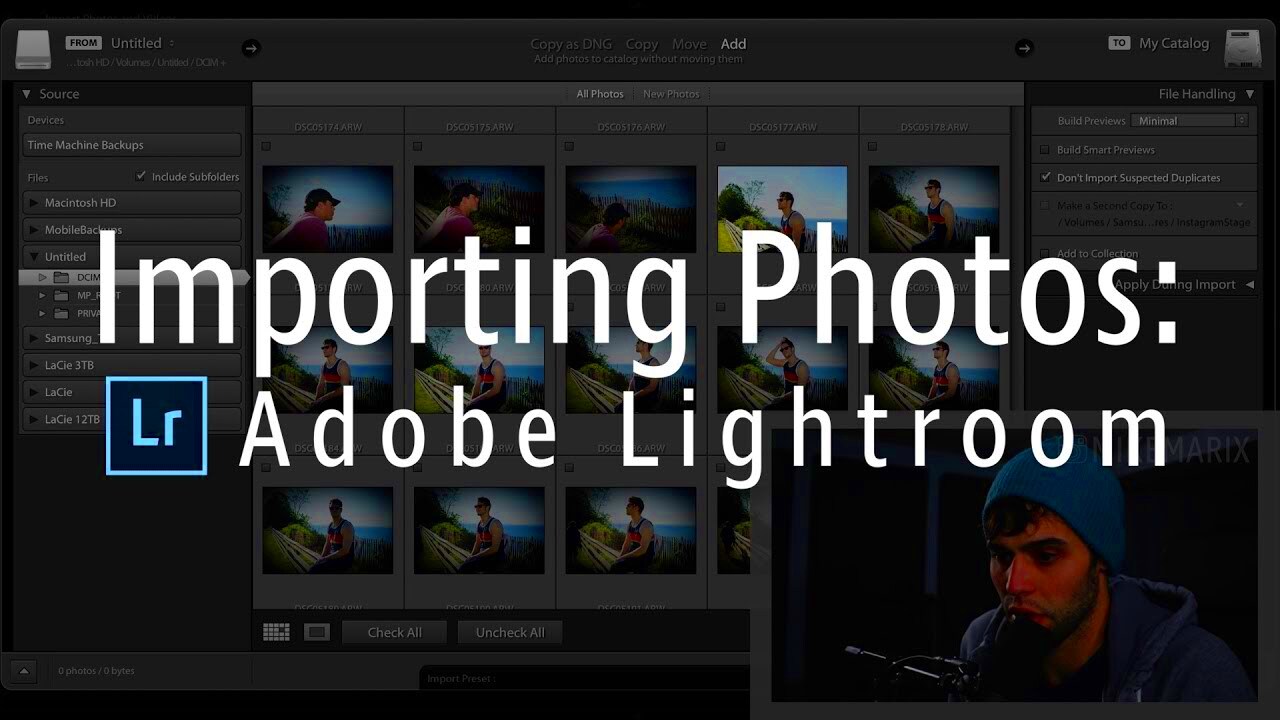Expand the Apply During Import panel
The image size is (1280, 720).
pyautogui.click(x=1249, y=285)
